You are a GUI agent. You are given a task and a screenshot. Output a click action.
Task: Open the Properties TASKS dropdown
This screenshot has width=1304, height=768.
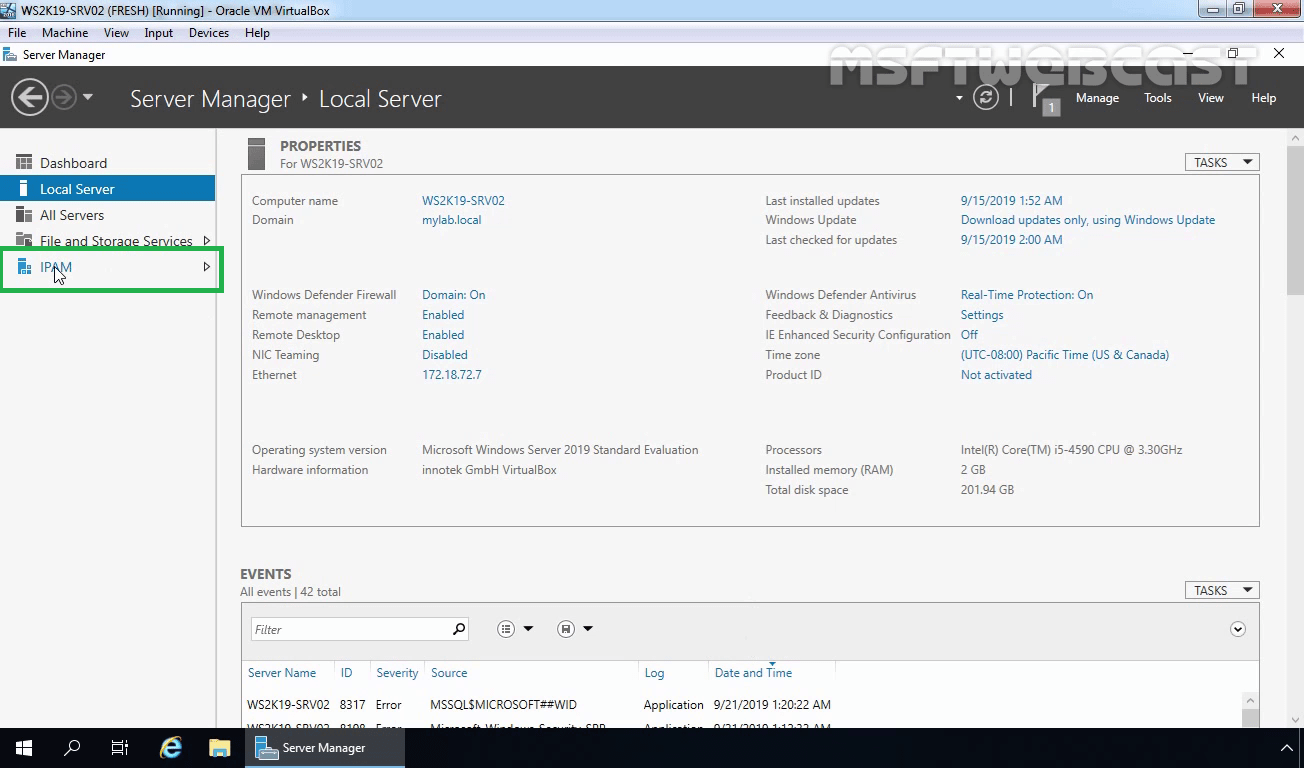[1222, 162]
